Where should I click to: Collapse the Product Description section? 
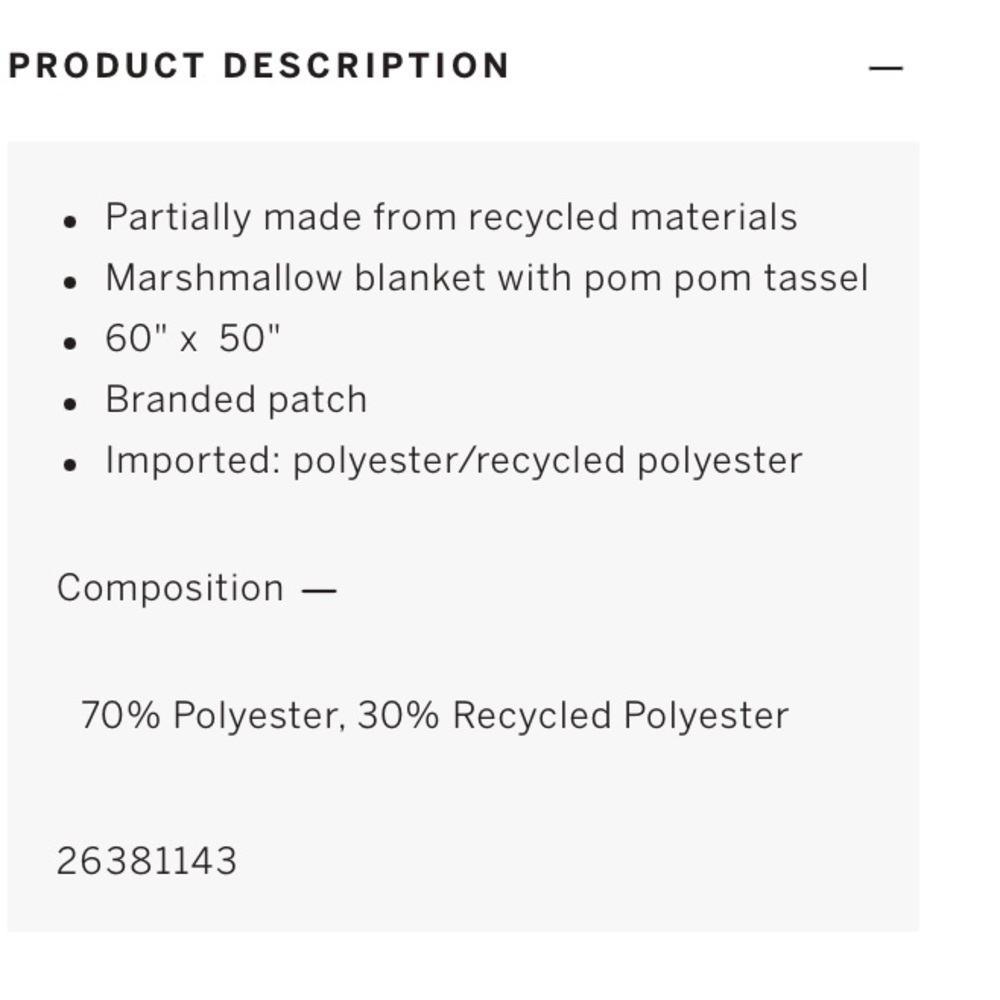886,68
